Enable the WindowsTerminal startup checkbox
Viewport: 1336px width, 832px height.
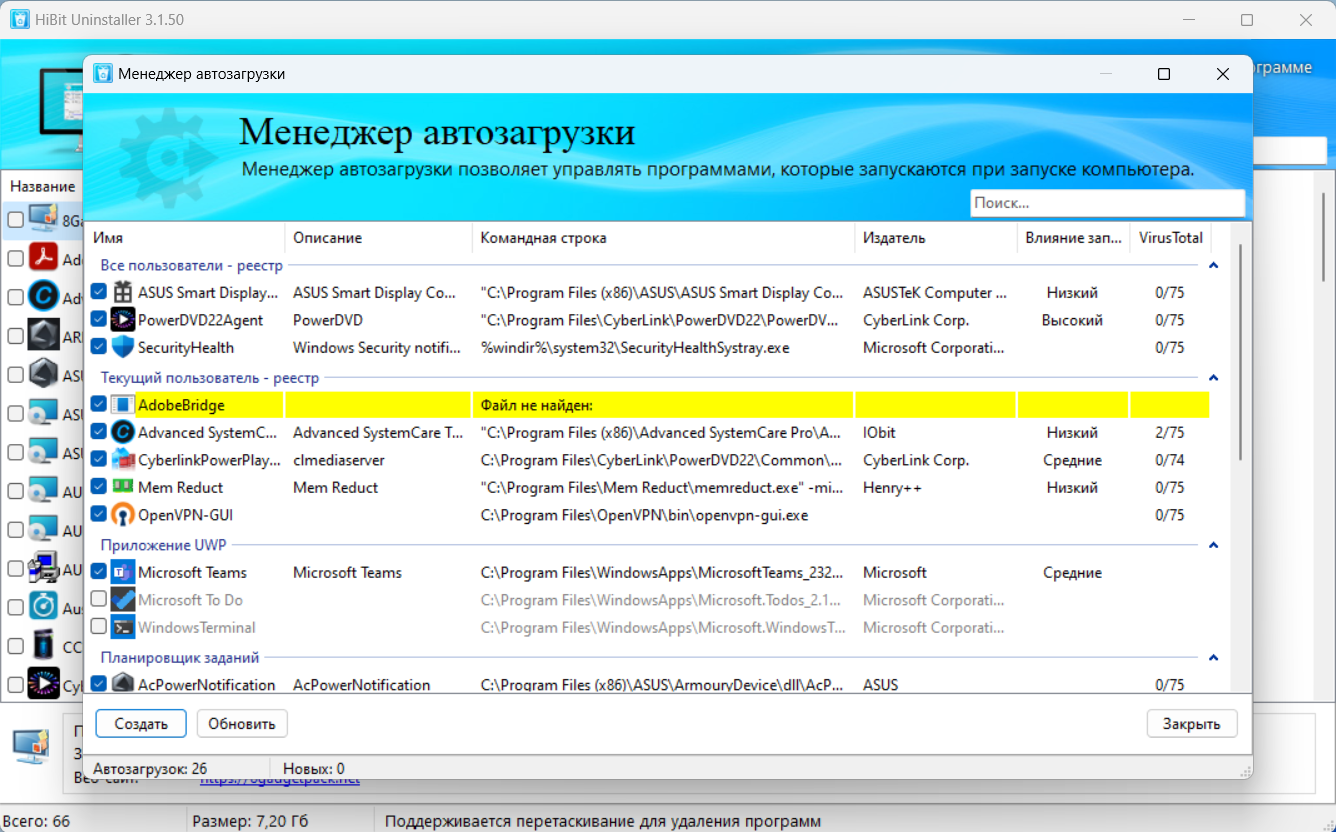point(98,627)
